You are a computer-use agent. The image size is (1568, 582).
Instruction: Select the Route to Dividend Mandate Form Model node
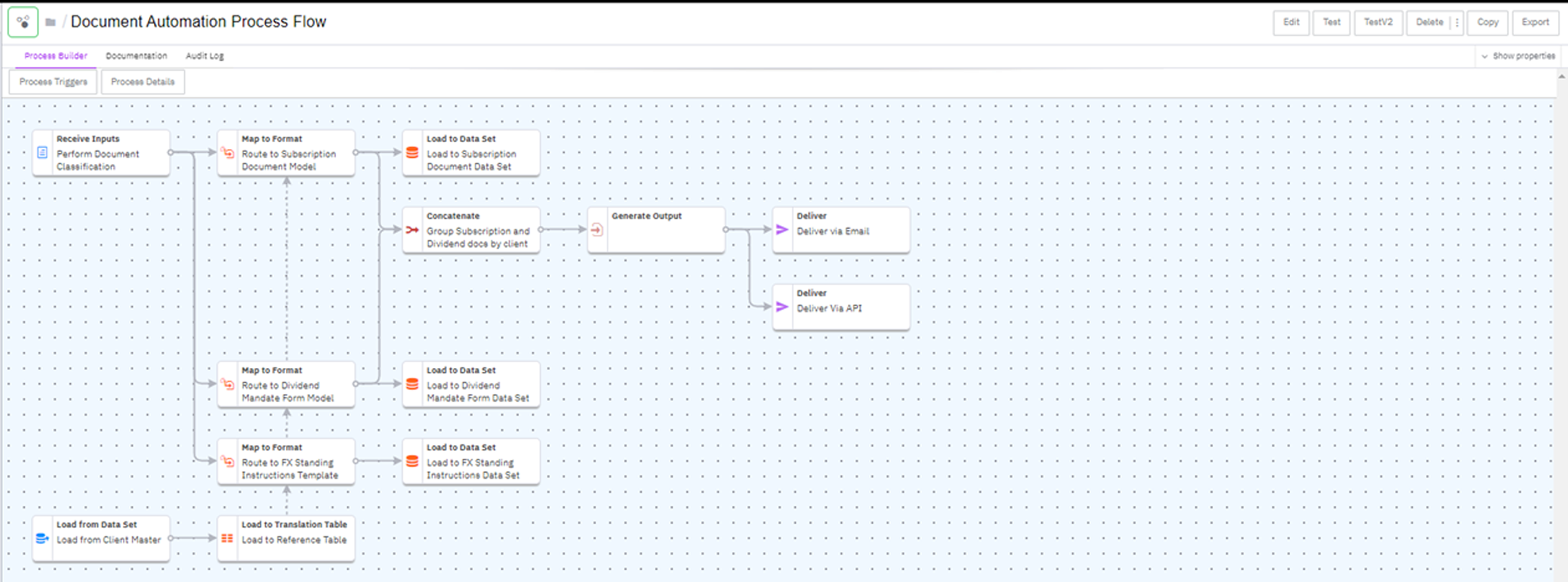[287, 385]
